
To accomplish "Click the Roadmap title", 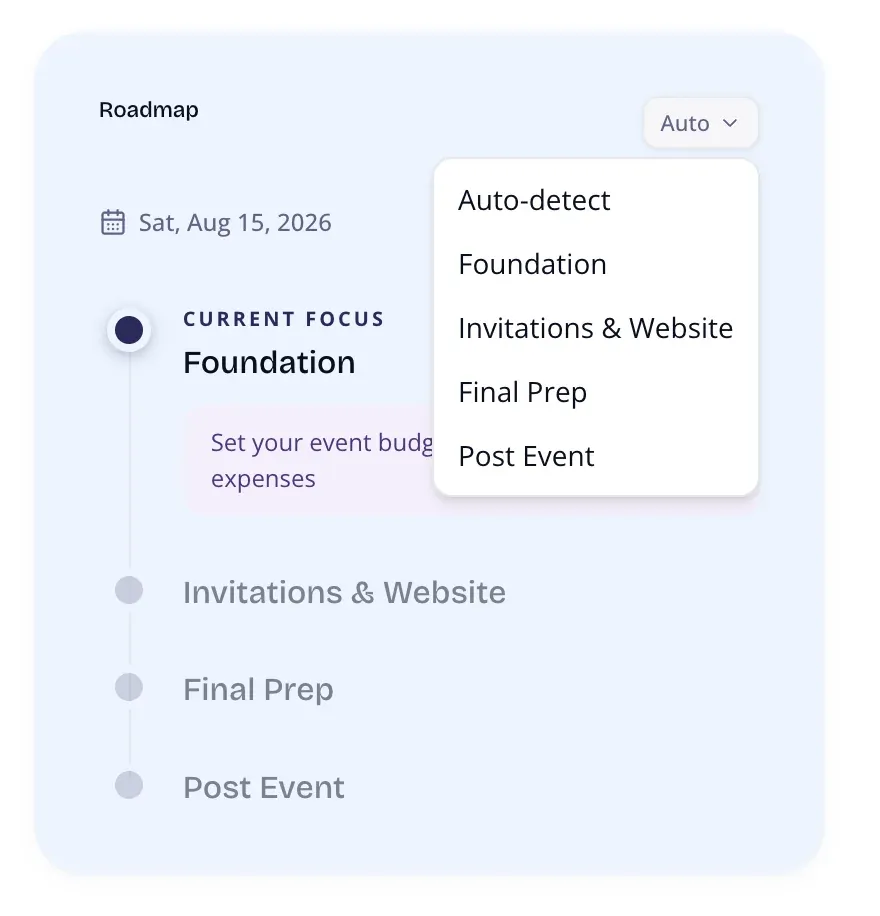I will 148,110.
